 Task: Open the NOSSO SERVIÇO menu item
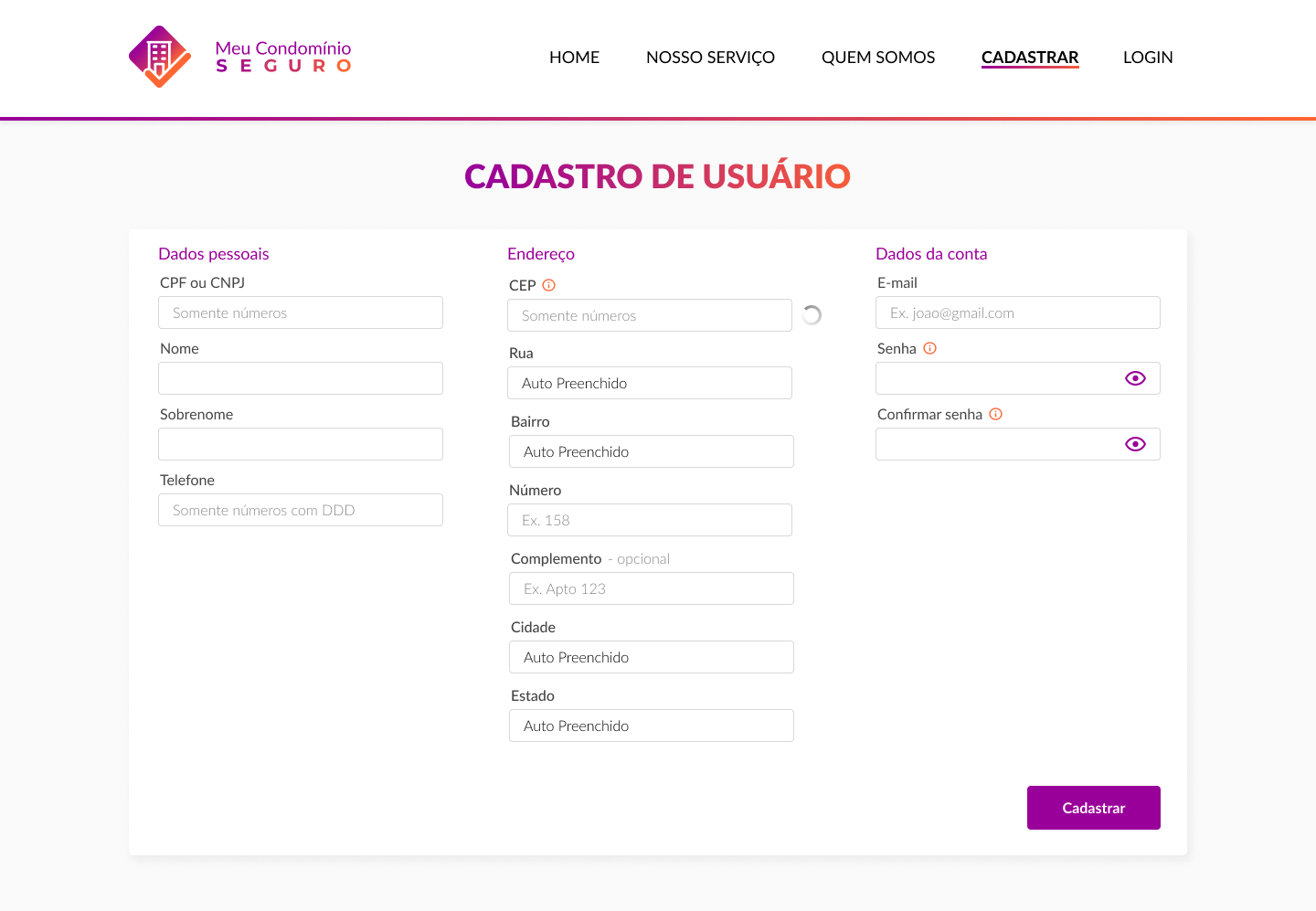[710, 58]
